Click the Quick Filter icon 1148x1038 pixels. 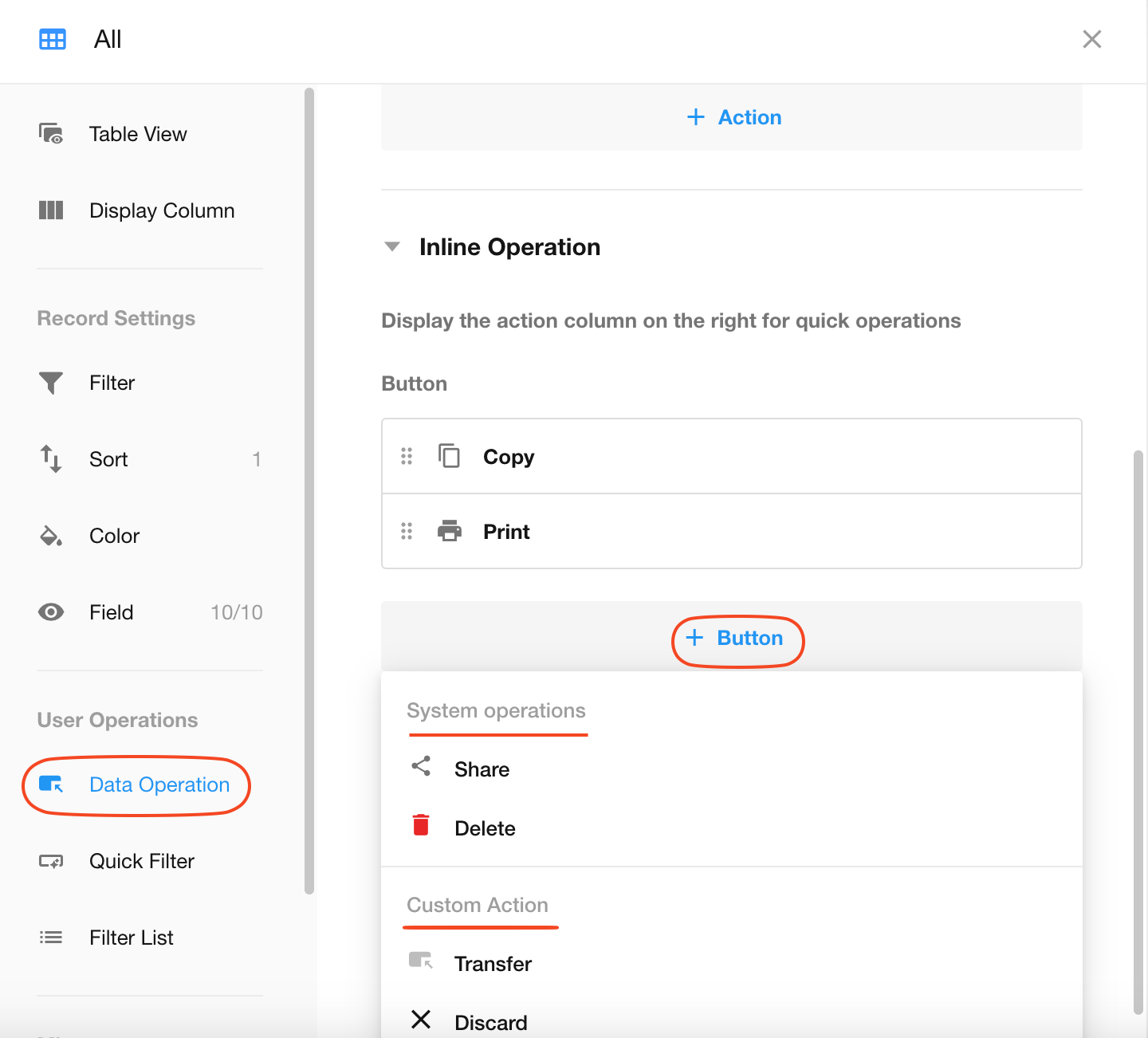click(x=51, y=861)
